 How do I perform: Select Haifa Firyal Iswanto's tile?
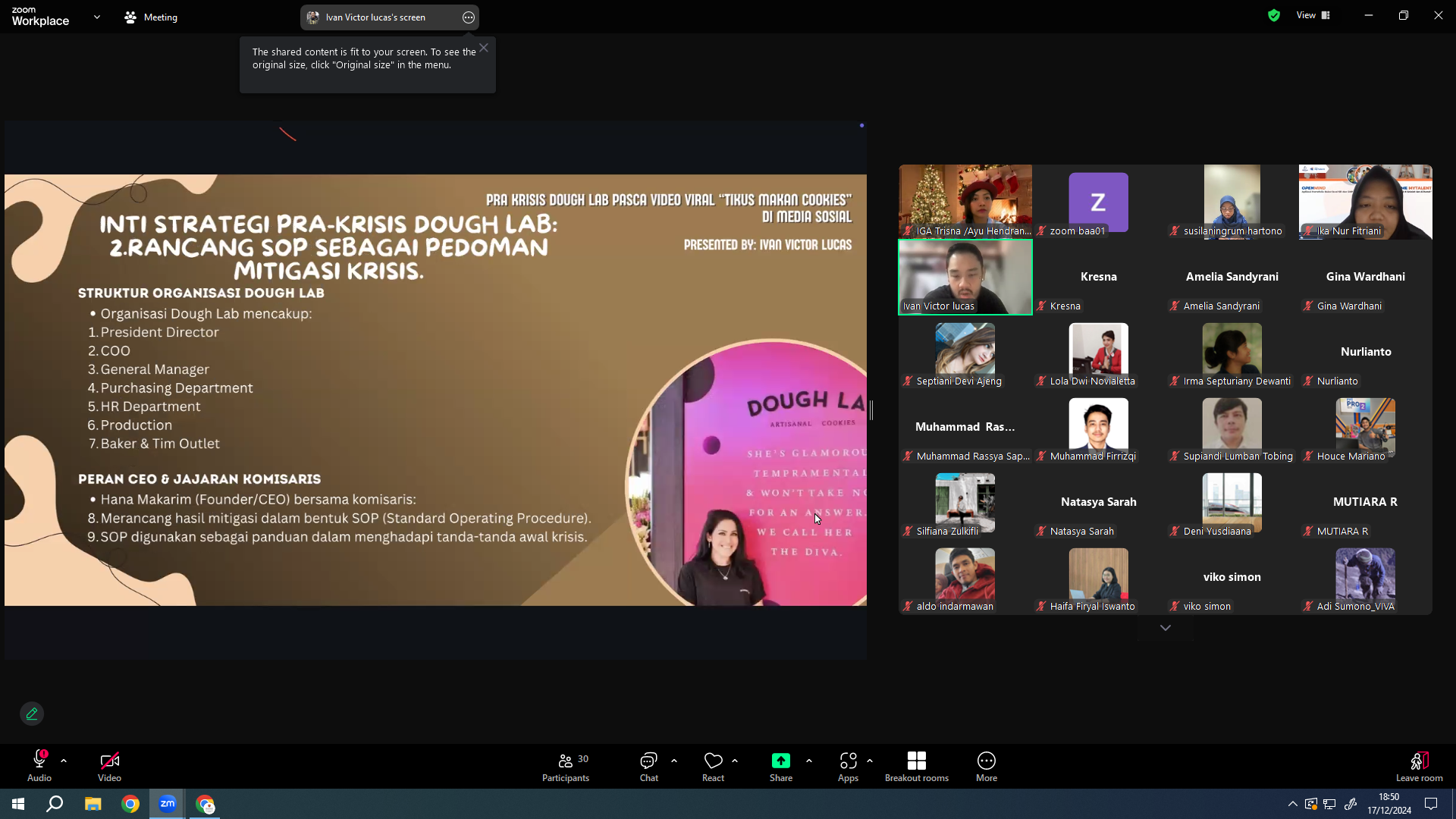[x=1099, y=577]
